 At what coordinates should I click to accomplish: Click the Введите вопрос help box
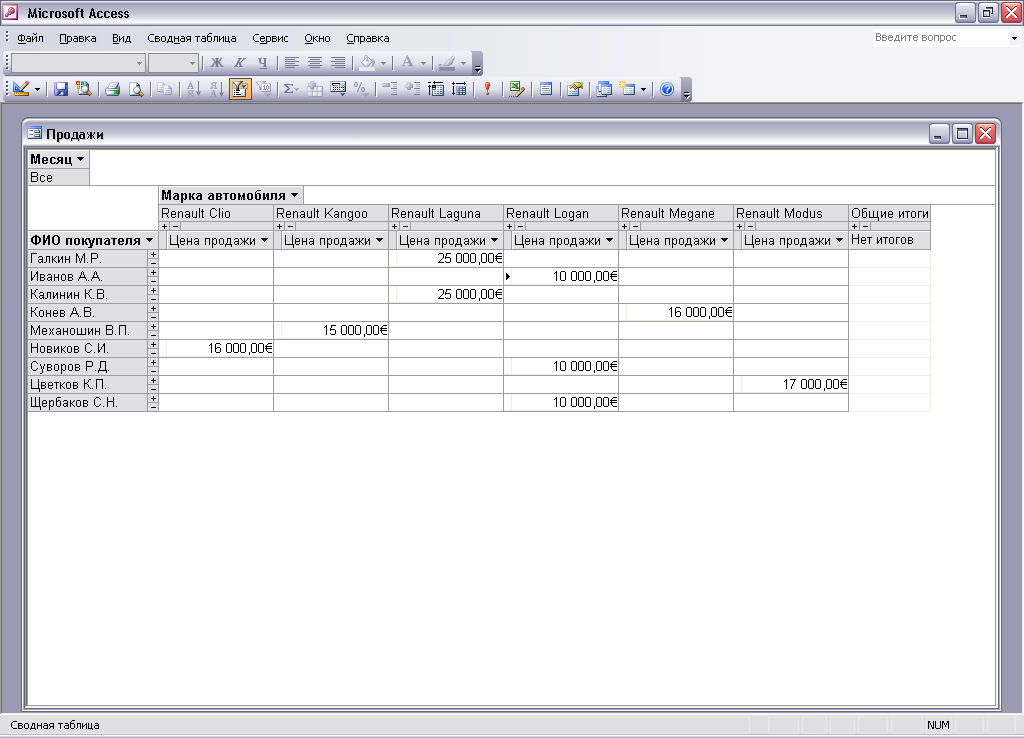click(940, 38)
